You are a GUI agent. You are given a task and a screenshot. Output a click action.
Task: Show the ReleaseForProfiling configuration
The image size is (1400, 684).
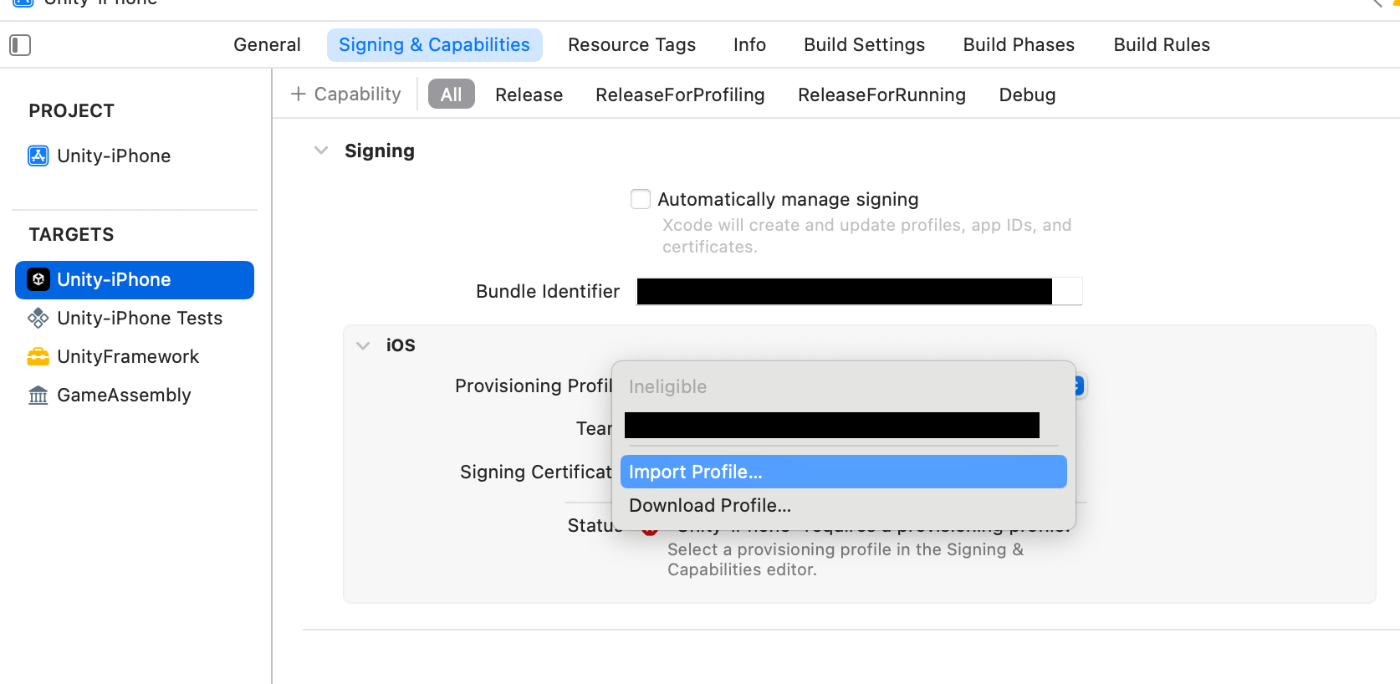(x=680, y=95)
